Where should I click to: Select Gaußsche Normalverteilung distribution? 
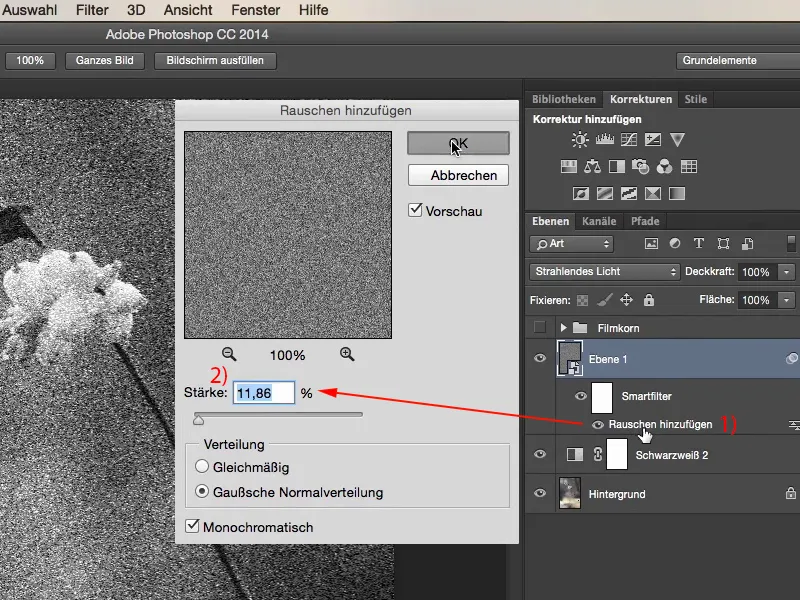(202, 491)
